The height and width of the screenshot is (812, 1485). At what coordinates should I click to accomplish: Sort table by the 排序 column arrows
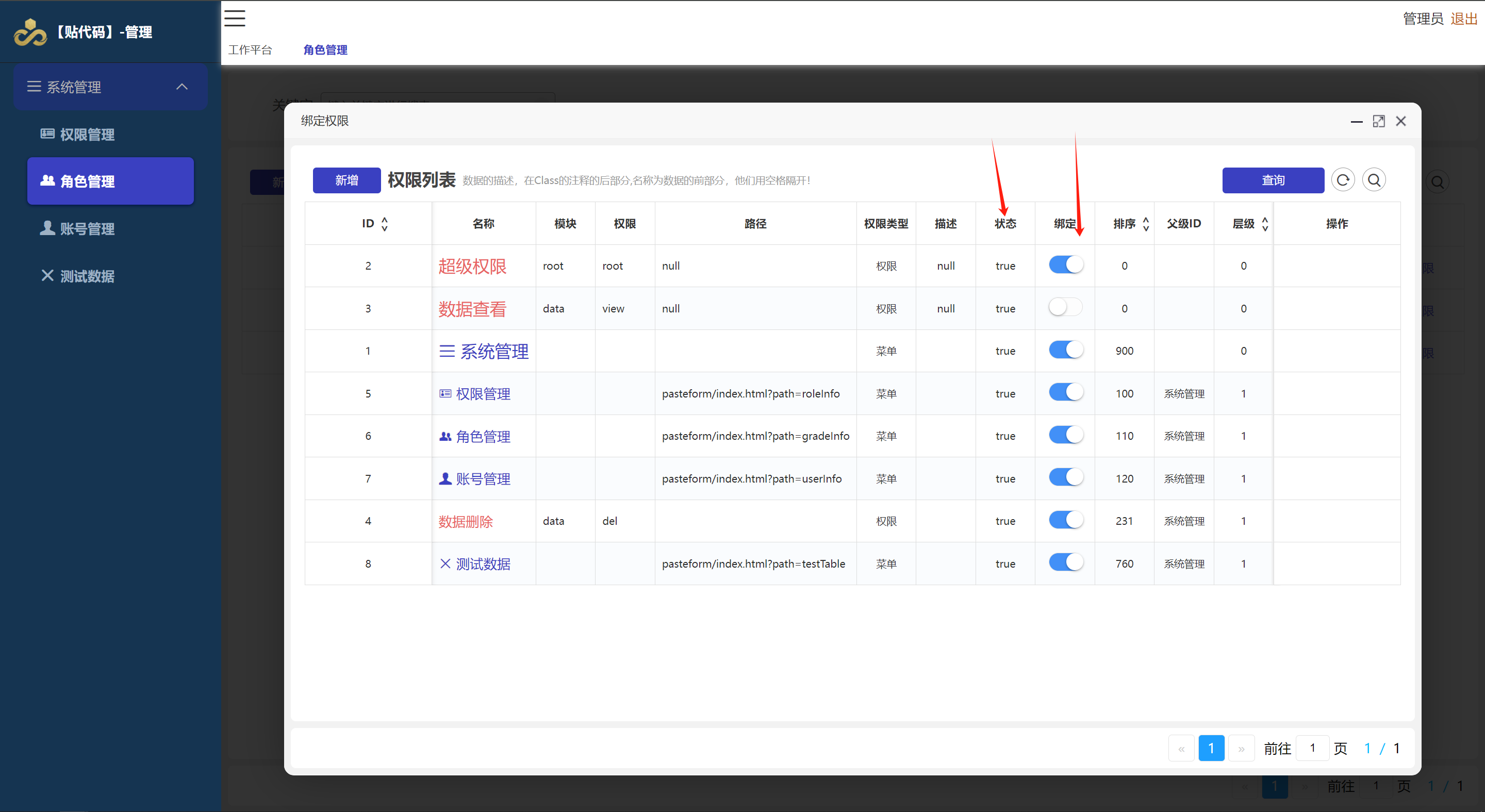(x=1145, y=224)
